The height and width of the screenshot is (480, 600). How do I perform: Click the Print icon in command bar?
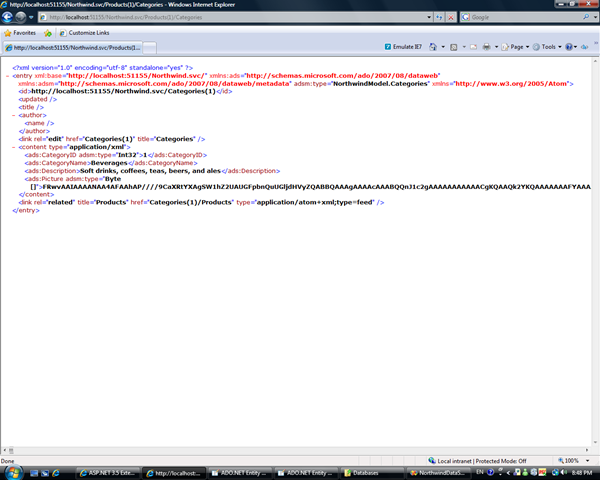tap(486, 47)
